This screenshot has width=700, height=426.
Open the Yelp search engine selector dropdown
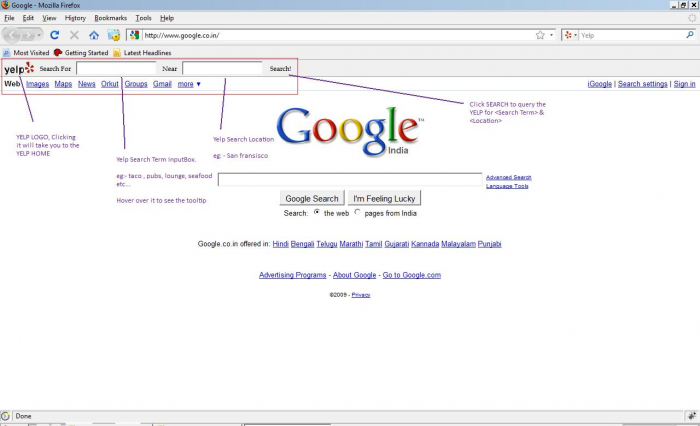571,35
